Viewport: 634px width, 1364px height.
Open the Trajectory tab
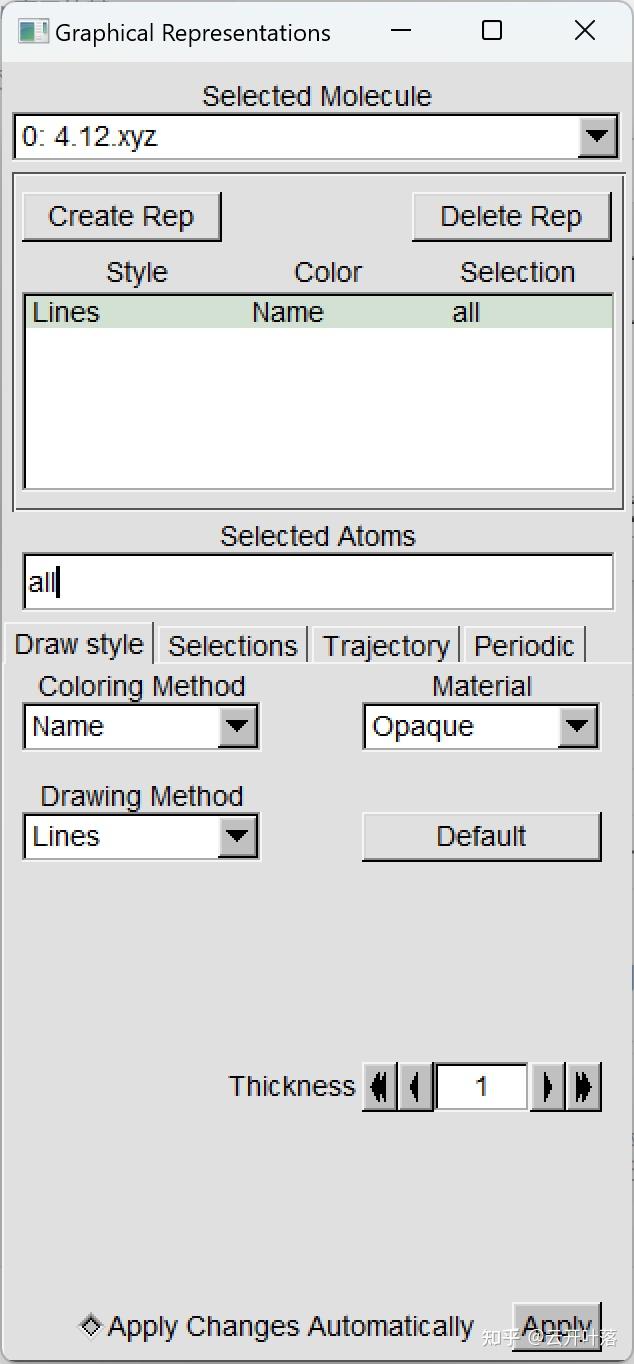click(386, 646)
